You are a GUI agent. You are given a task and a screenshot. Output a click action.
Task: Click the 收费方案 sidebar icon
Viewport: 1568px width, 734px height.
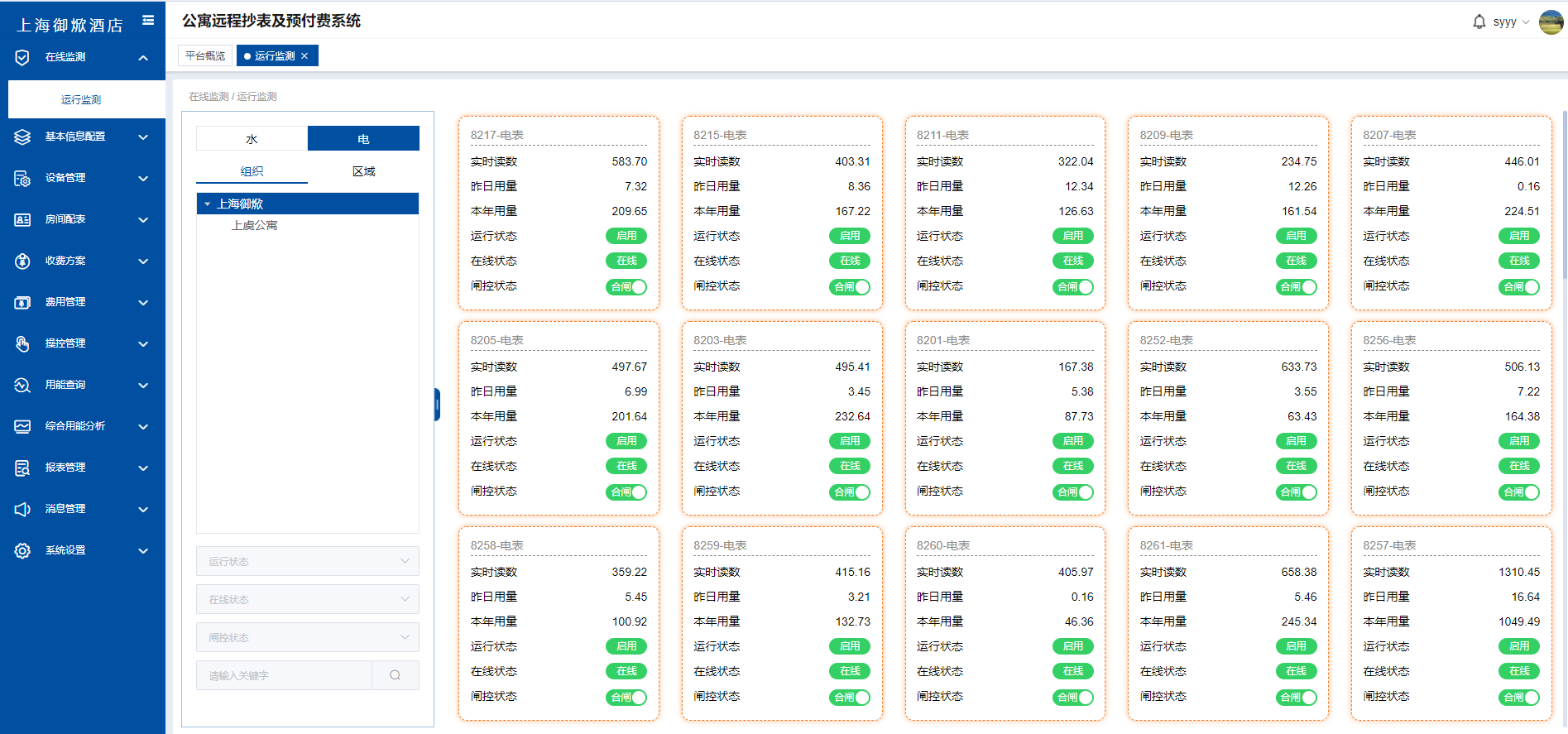pos(22,261)
